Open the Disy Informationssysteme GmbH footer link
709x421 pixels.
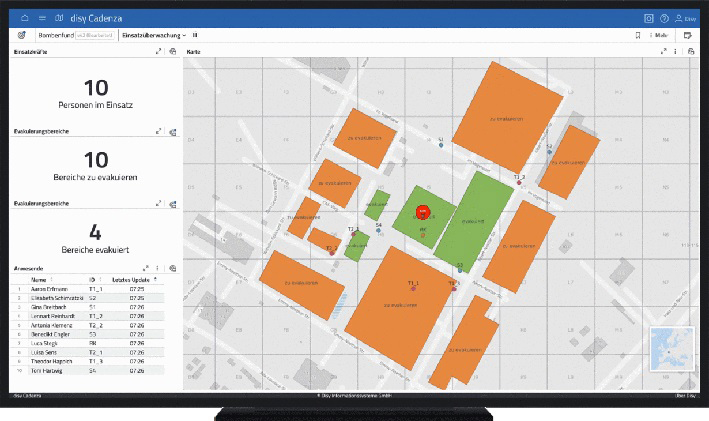pyautogui.click(x=354, y=396)
